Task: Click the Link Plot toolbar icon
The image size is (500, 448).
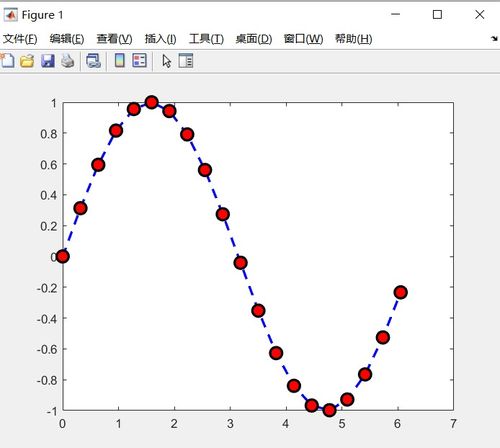Action: click(x=93, y=61)
